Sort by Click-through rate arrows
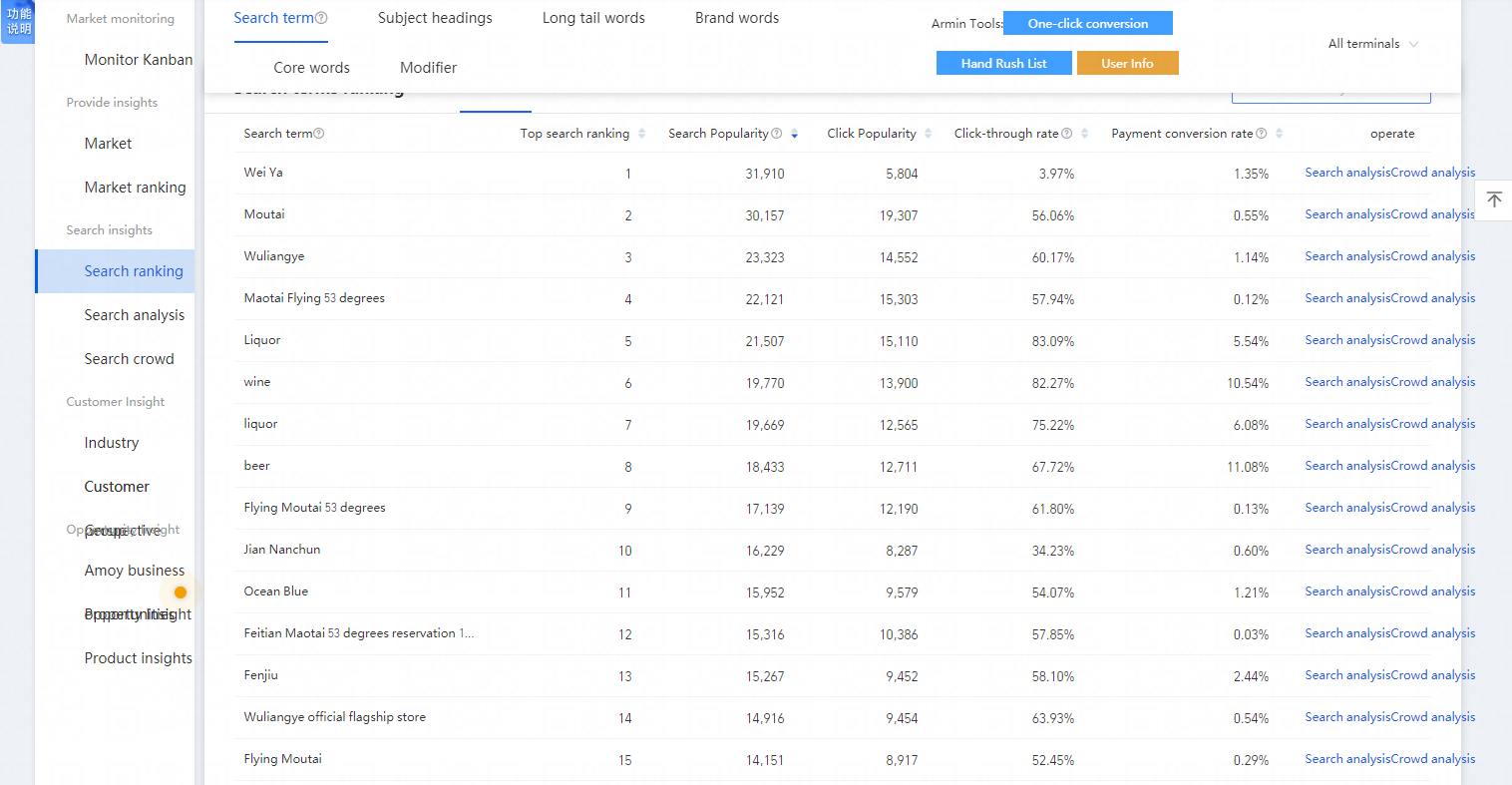This screenshot has width=1512, height=785. (1085, 134)
